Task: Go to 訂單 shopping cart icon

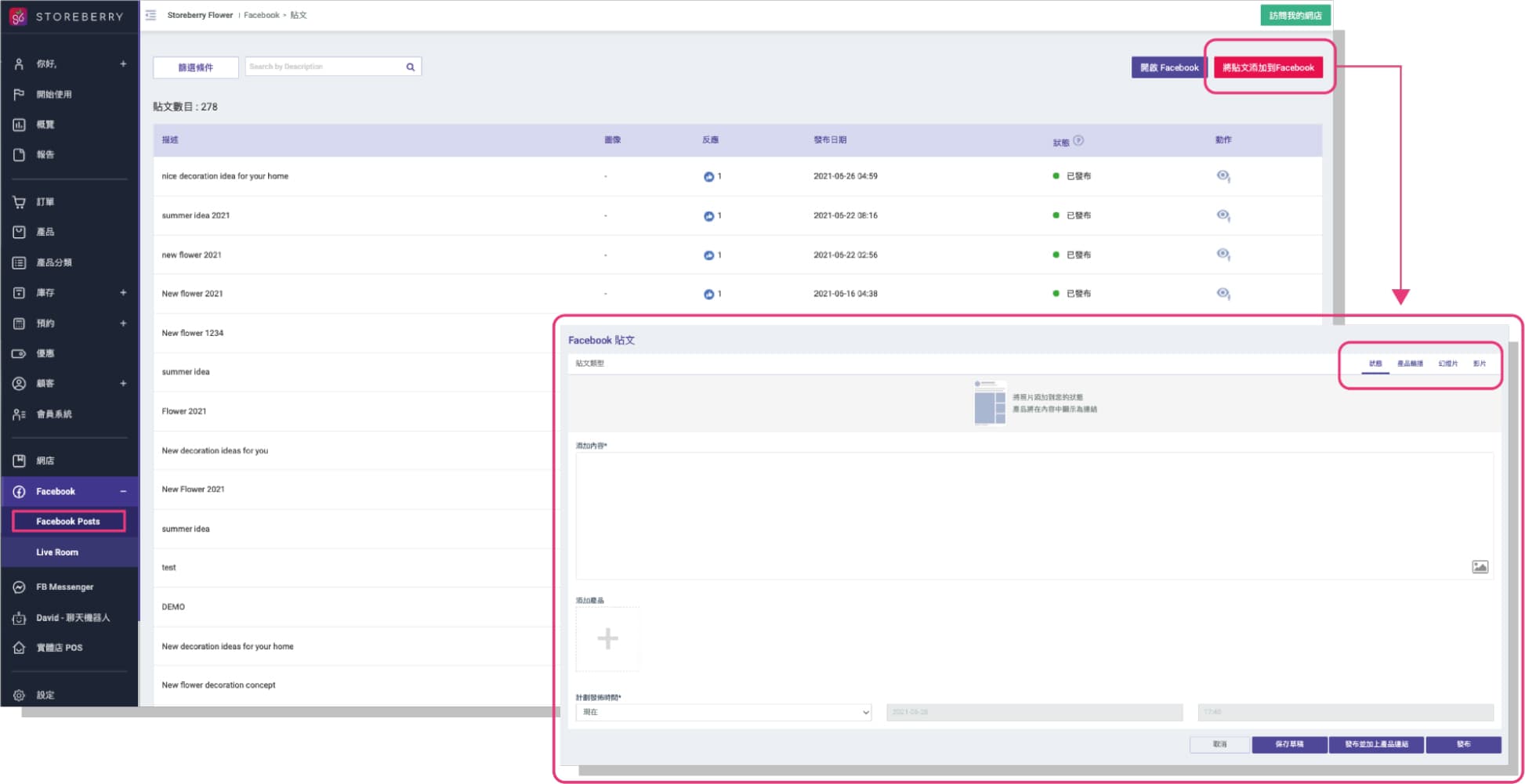Action: [19, 202]
